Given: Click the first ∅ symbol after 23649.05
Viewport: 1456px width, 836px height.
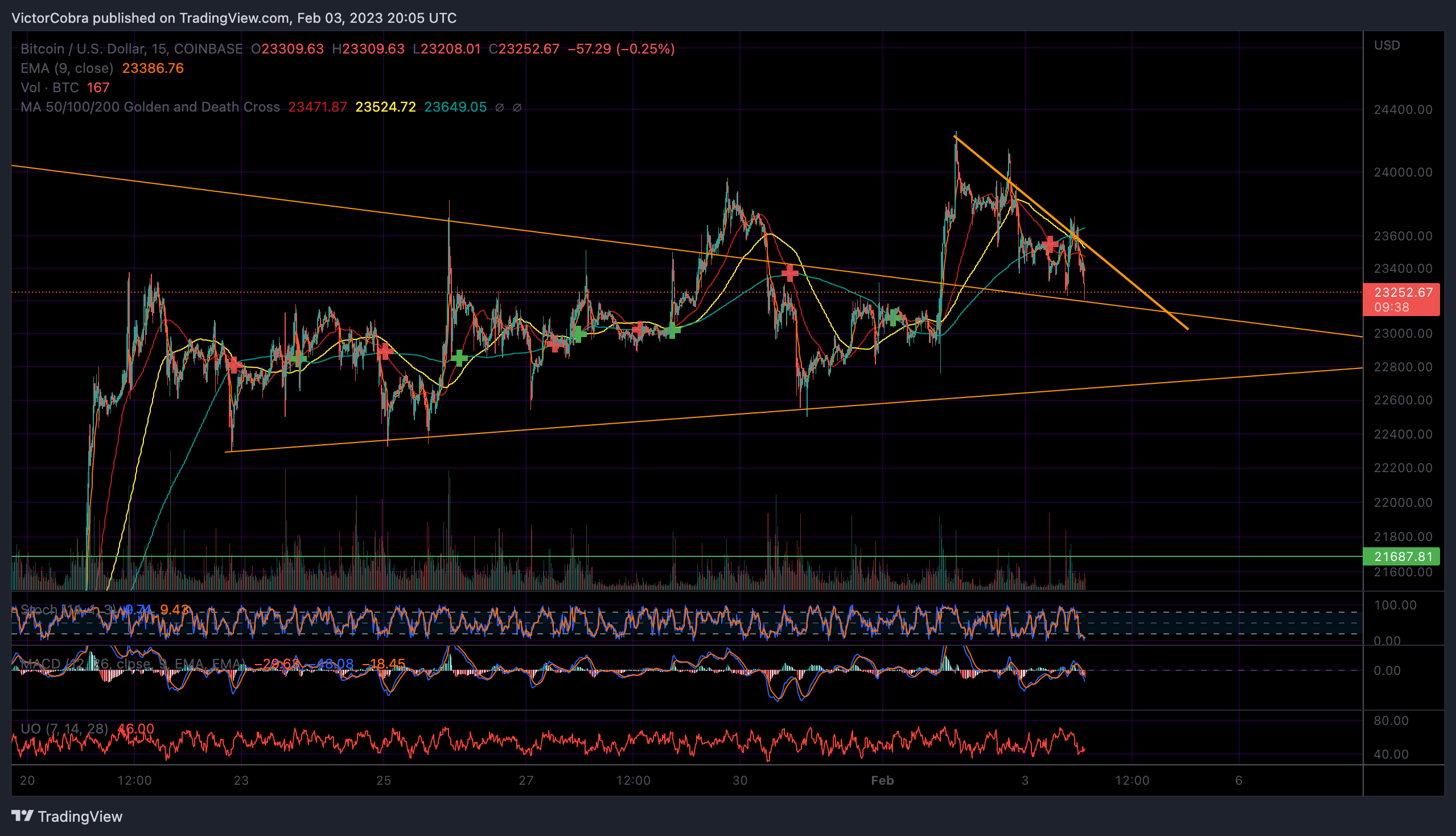Looking at the screenshot, I should [x=499, y=108].
